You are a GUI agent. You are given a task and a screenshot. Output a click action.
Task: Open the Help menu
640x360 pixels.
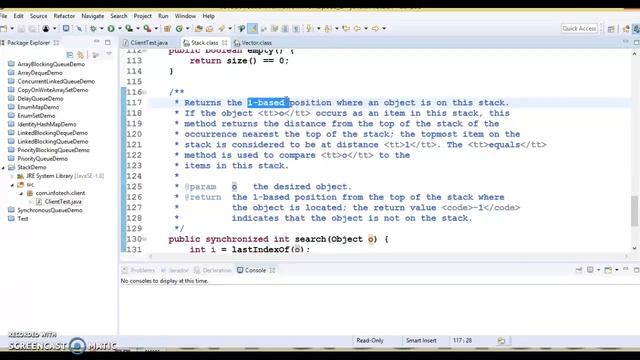click(209, 16)
